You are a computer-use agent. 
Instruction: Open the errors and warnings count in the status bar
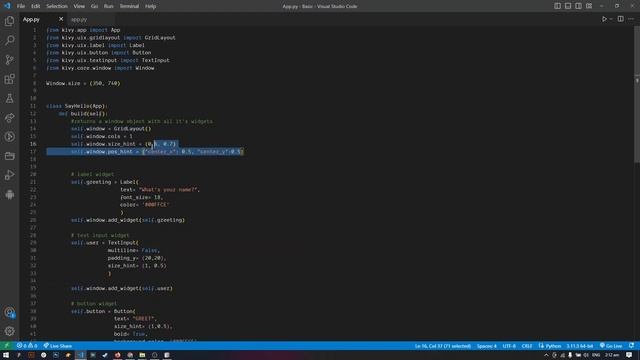pos(27,346)
